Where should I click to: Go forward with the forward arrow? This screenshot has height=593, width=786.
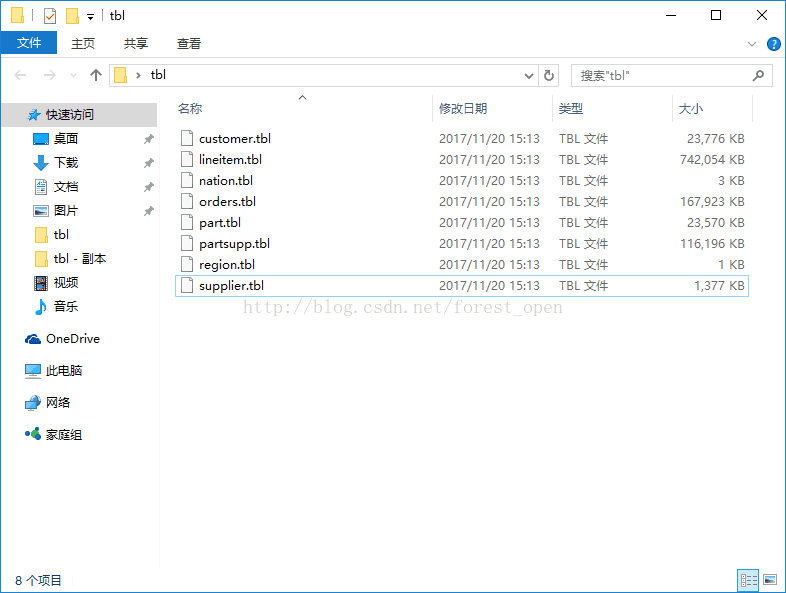click(x=49, y=75)
